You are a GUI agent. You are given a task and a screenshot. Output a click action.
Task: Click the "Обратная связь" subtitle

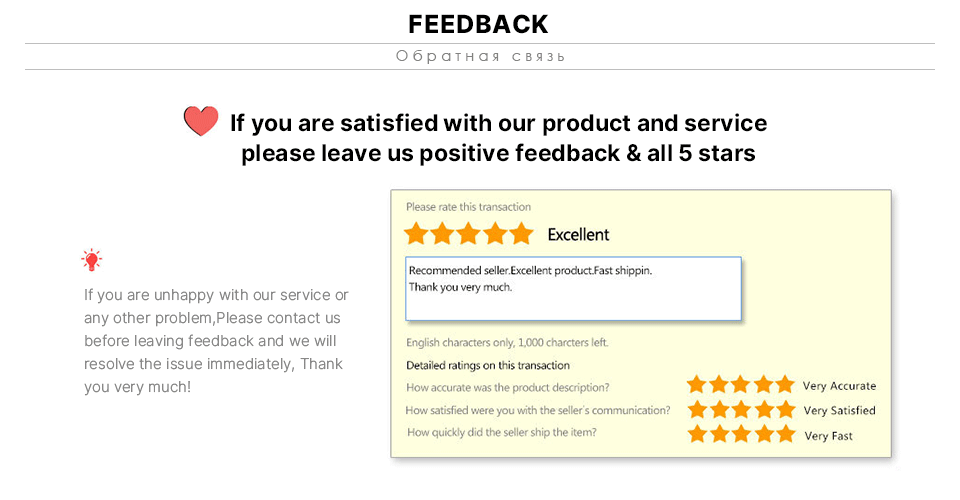[480, 56]
